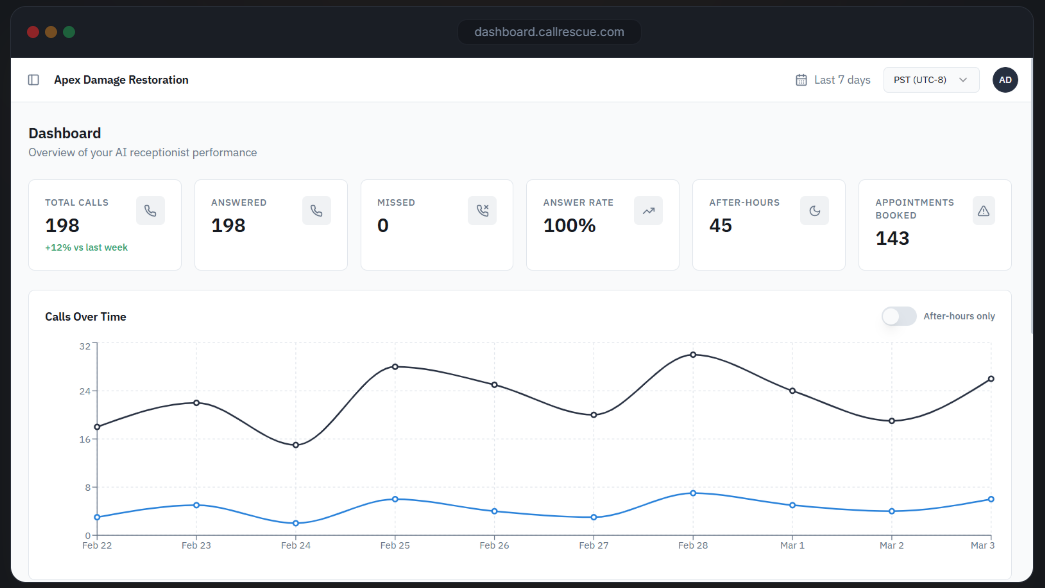This screenshot has width=1045, height=588.
Task: Click the dashboard.callrescue.com address bar
Action: pos(549,32)
